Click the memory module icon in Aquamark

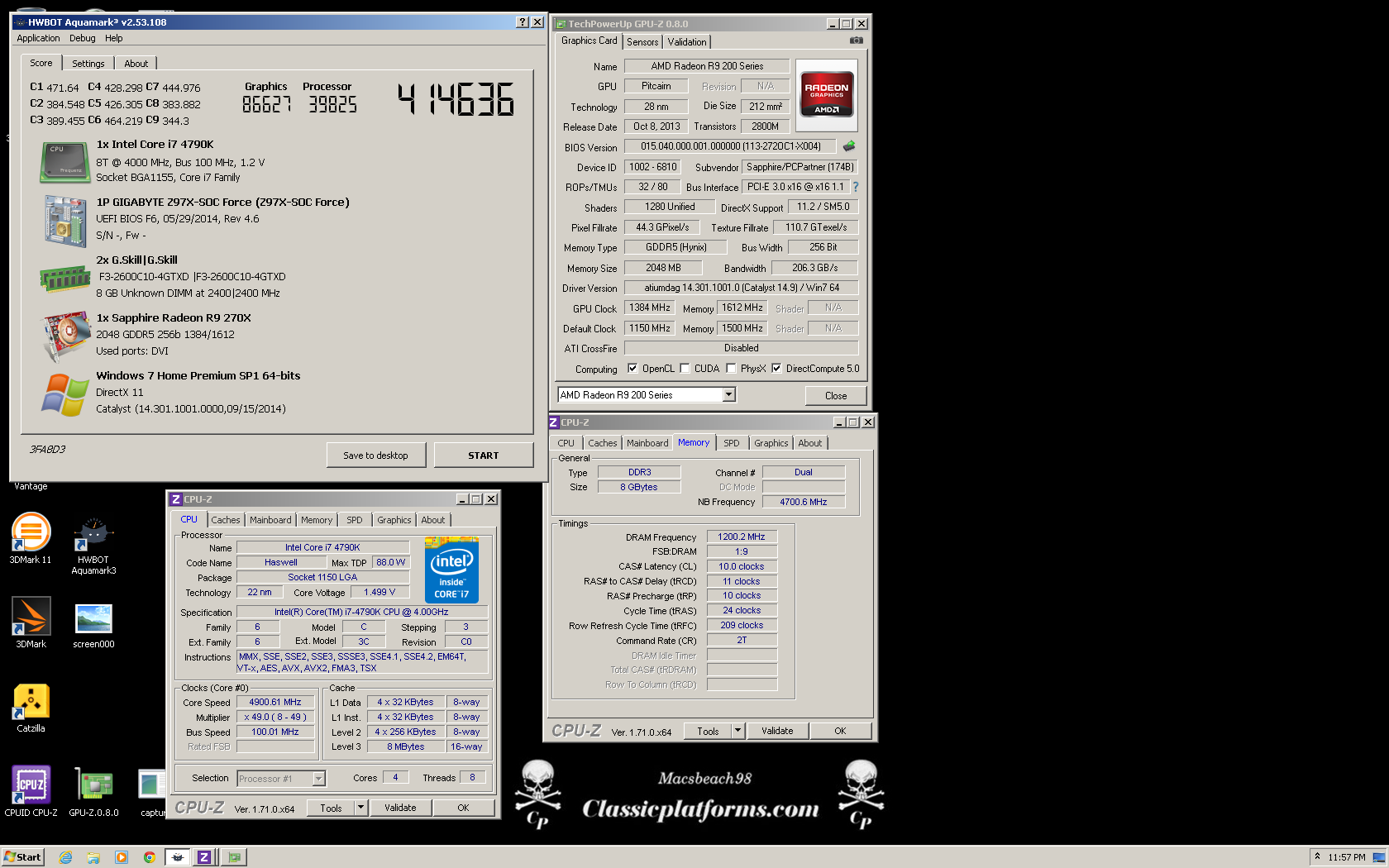click(x=65, y=279)
